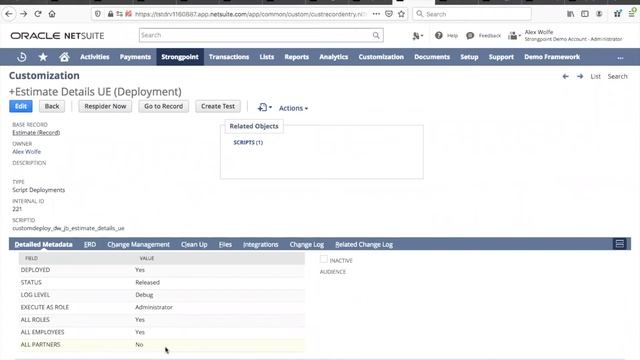Open the Analytics menu
This screenshot has width=640, height=360.
point(333,57)
